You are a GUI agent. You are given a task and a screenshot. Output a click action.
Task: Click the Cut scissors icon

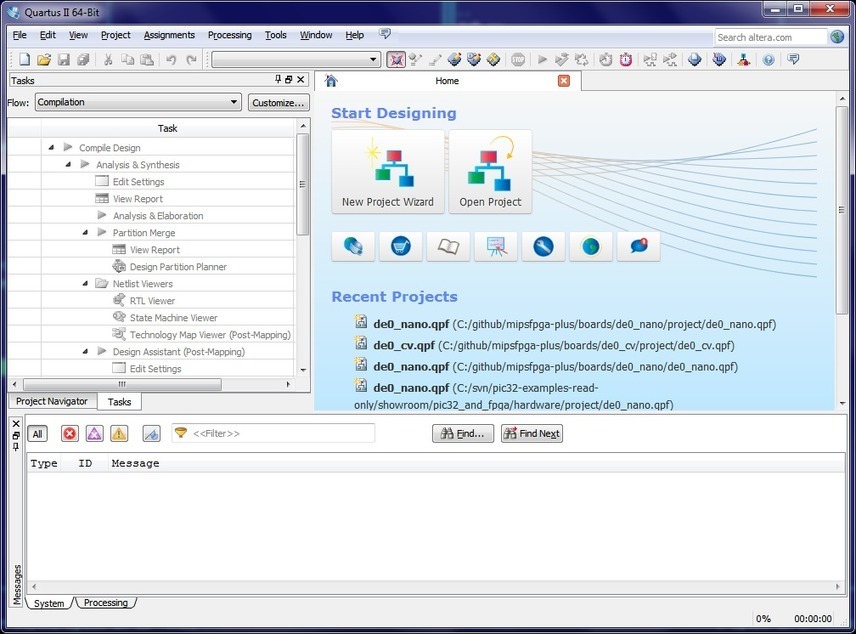pos(108,60)
